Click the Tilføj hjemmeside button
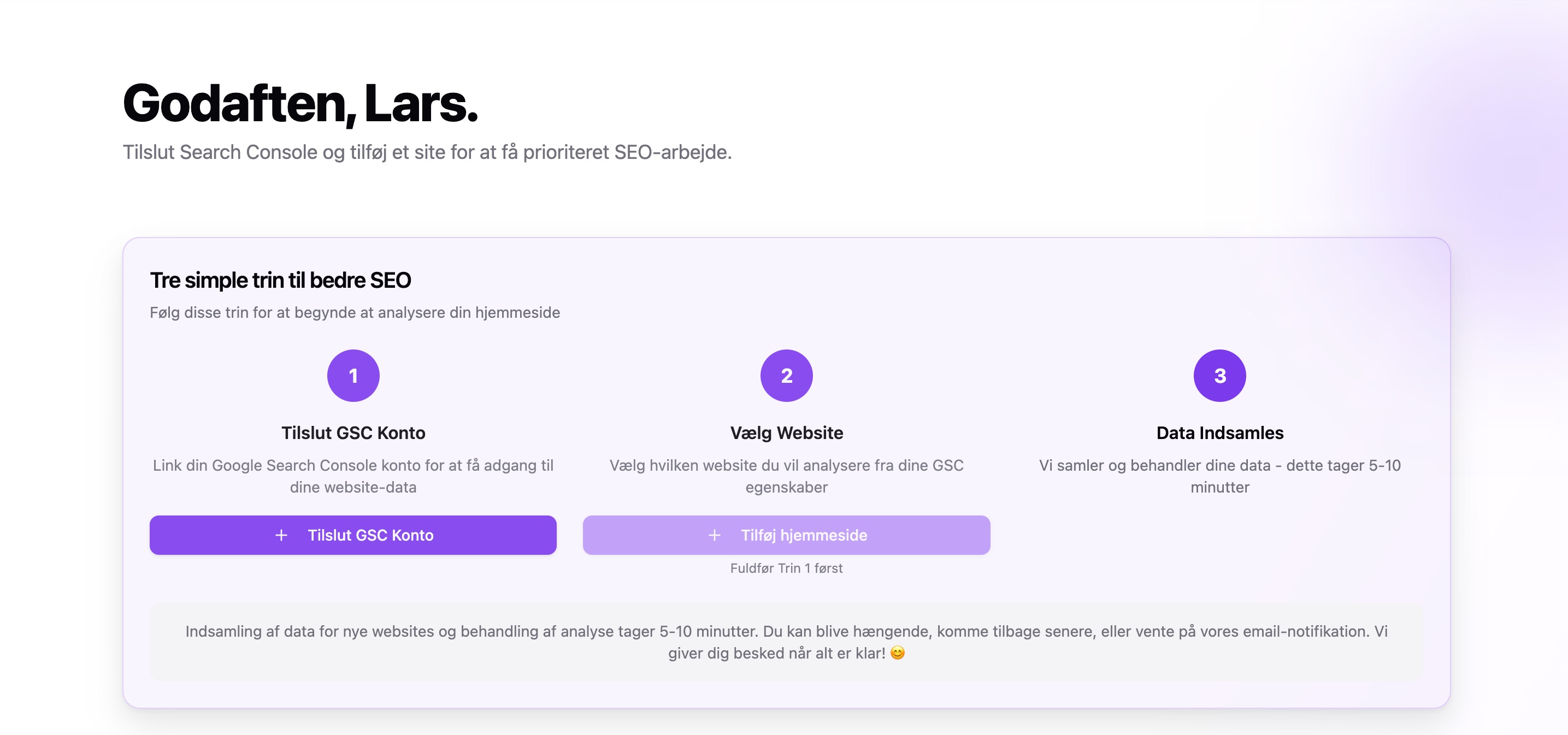Image resolution: width=1568 pixels, height=735 pixels. (786, 535)
